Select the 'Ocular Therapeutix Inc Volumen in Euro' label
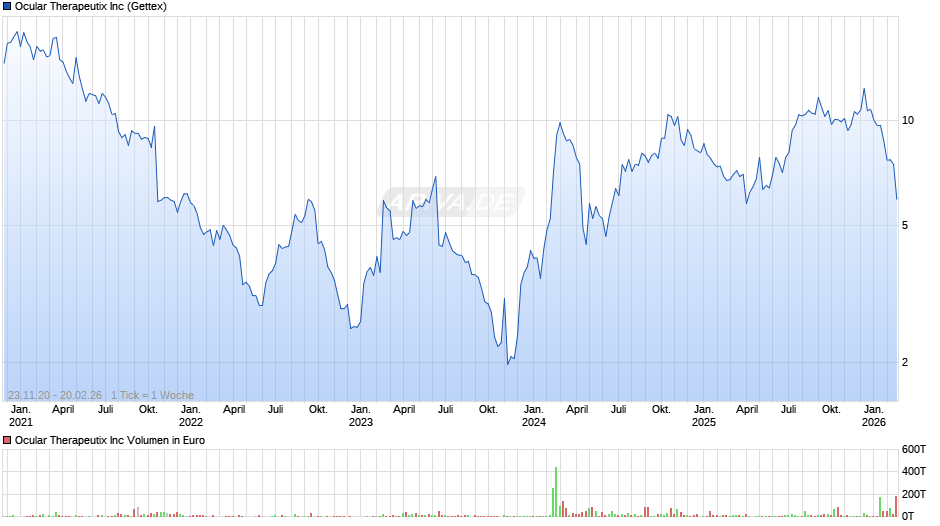Screen dimensions: 940x526 [x=110, y=440]
